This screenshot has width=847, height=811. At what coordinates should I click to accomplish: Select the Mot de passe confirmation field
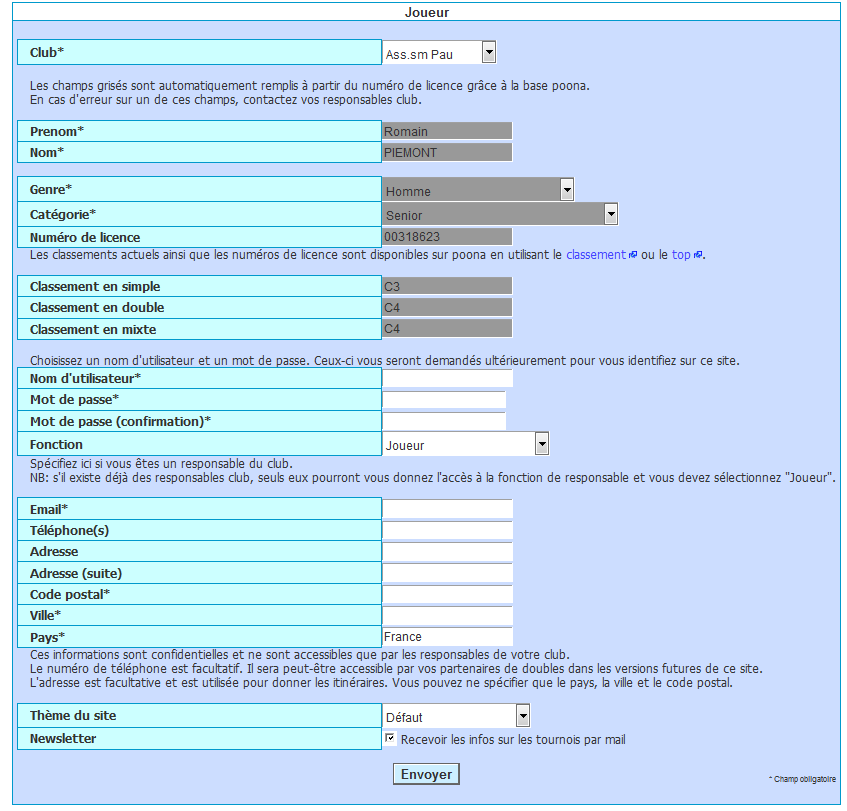444,421
